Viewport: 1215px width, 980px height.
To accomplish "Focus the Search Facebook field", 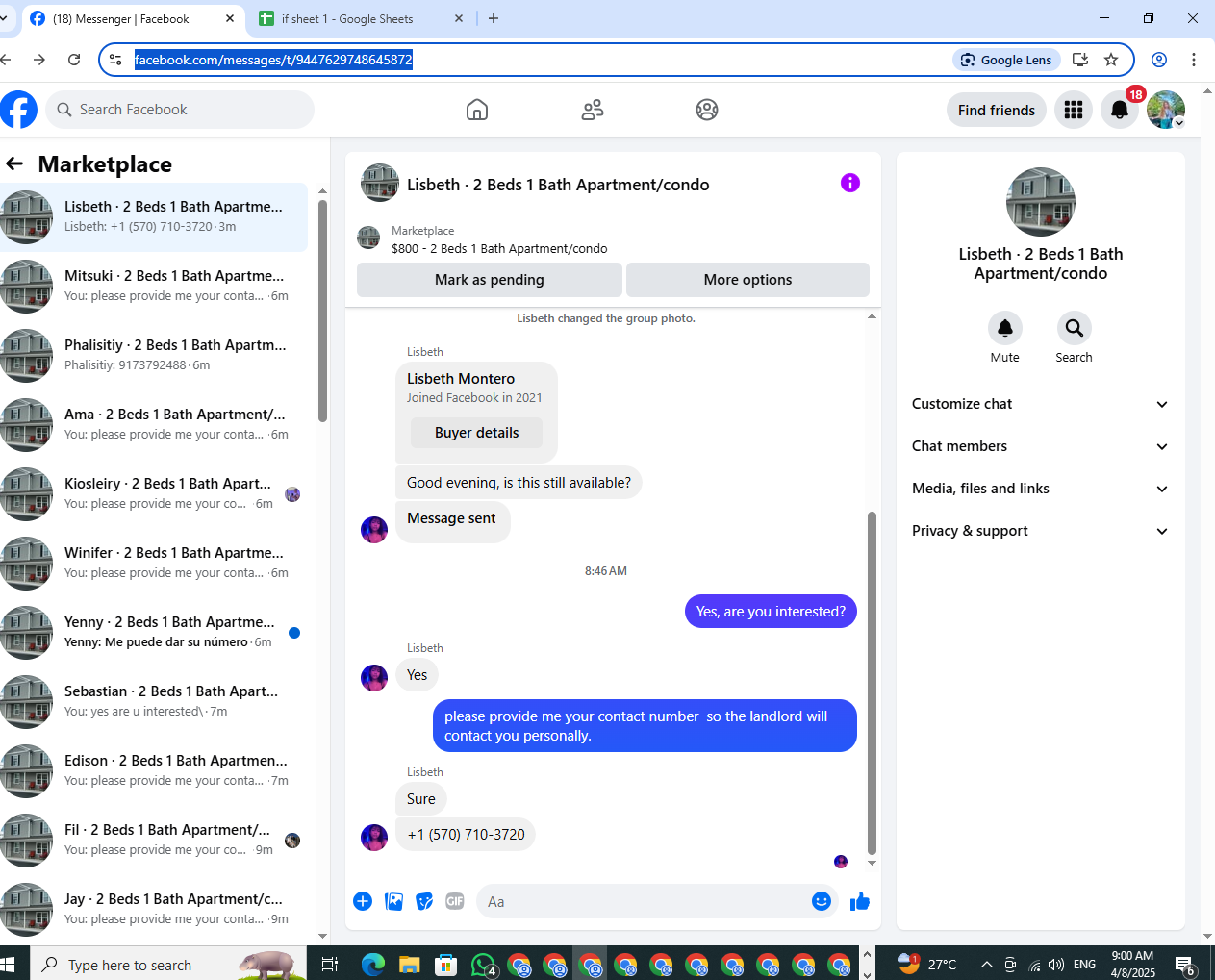I will (x=180, y=110).
